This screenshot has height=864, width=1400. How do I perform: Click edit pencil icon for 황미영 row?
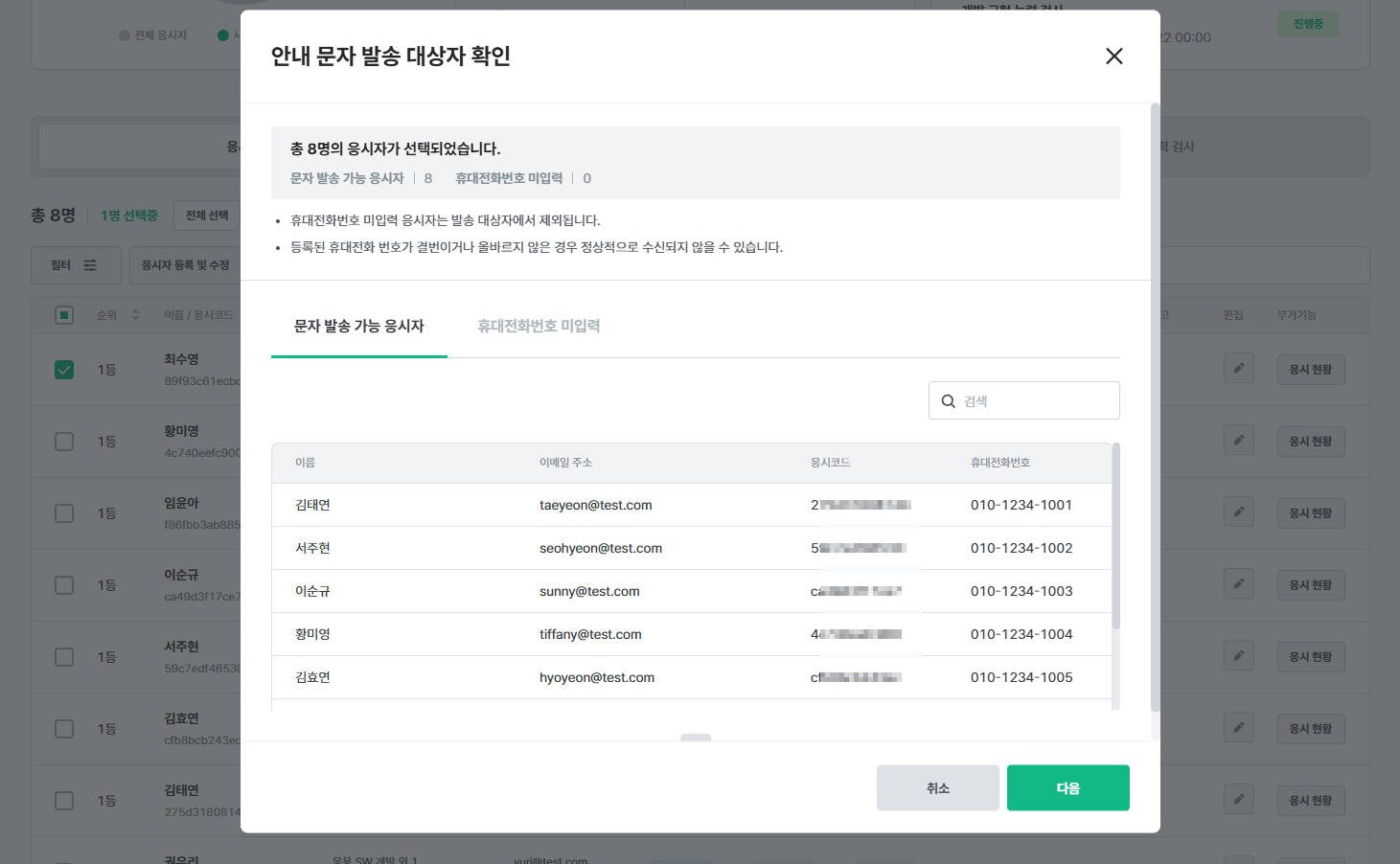pyautogui.click(x=1238, y=441)
